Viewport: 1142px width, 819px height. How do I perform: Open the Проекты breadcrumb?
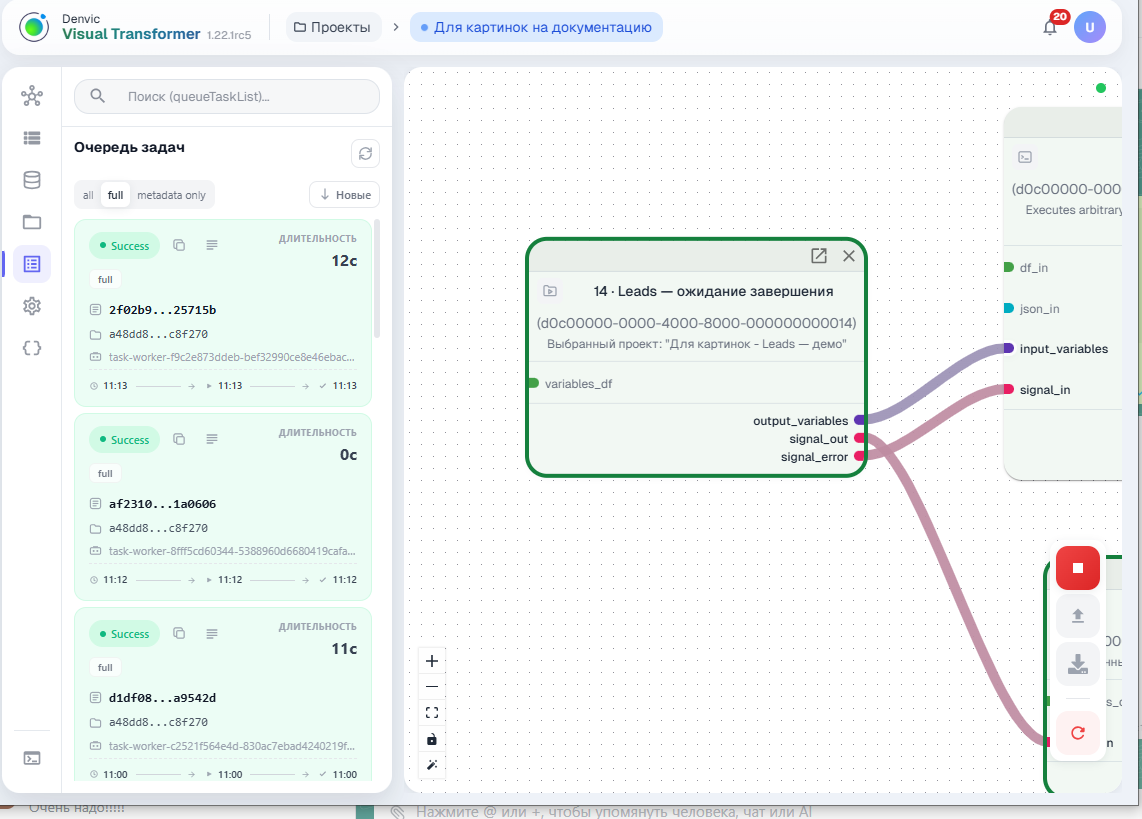click(x=332, y=28)
